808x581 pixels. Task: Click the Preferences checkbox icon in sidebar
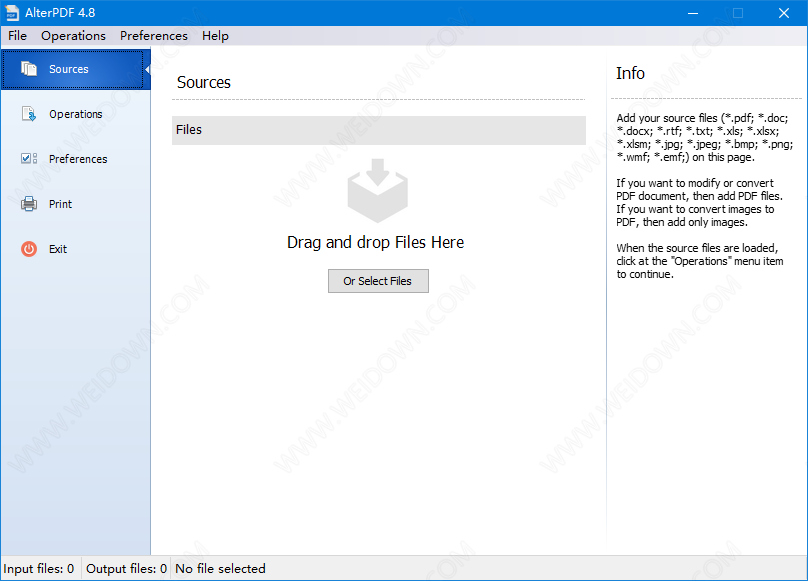(29, 158)
